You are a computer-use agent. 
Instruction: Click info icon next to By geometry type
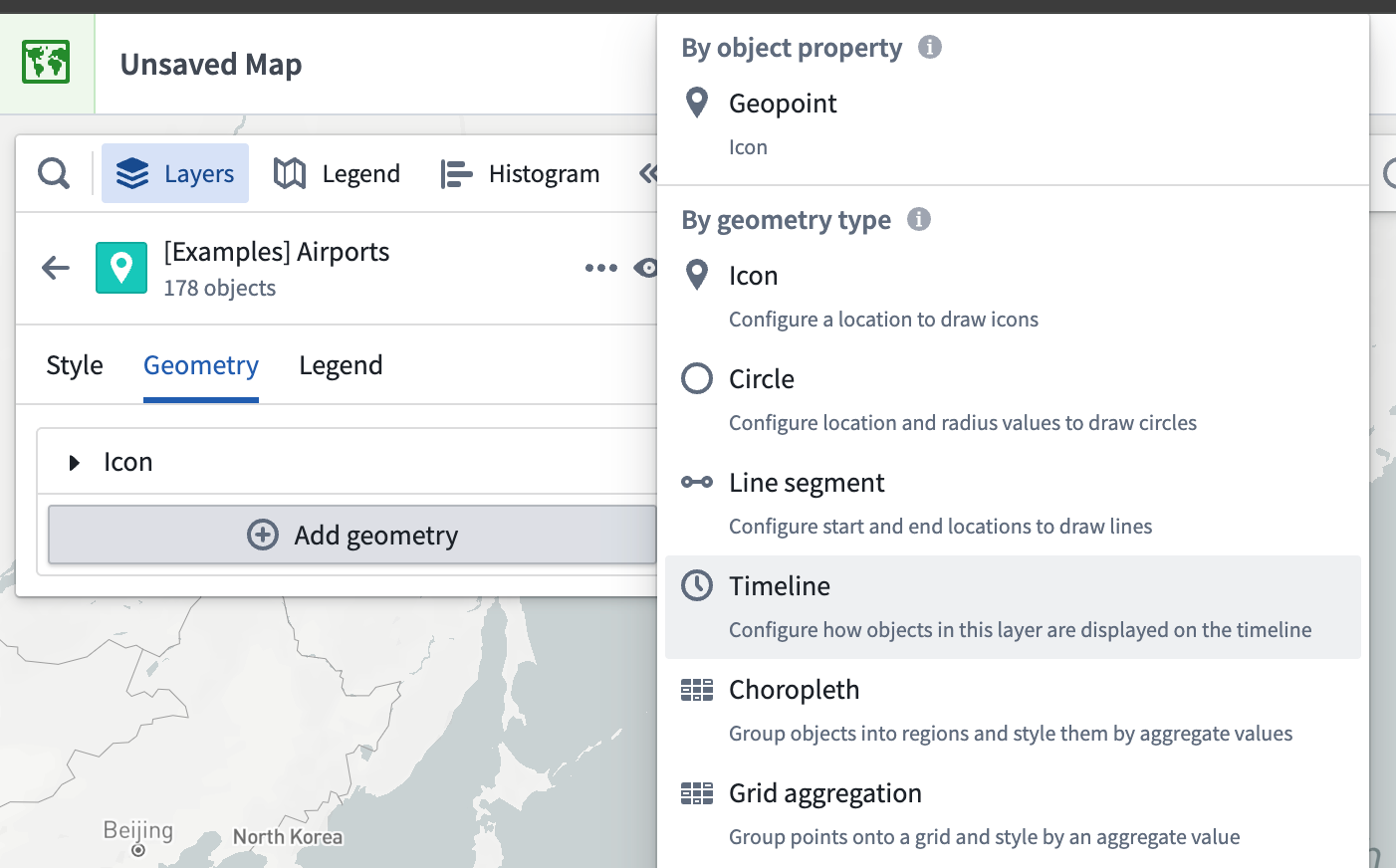[x=918, y=219]
